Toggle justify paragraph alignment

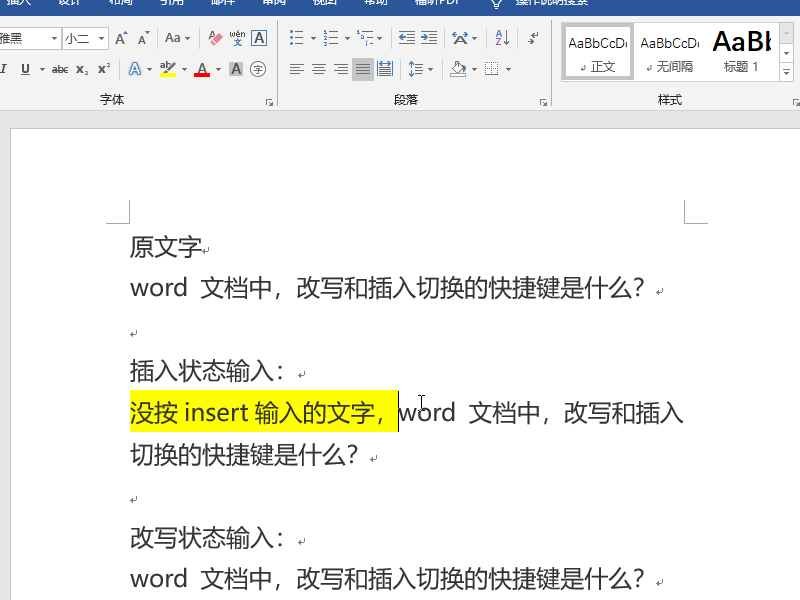coord(363,69)
